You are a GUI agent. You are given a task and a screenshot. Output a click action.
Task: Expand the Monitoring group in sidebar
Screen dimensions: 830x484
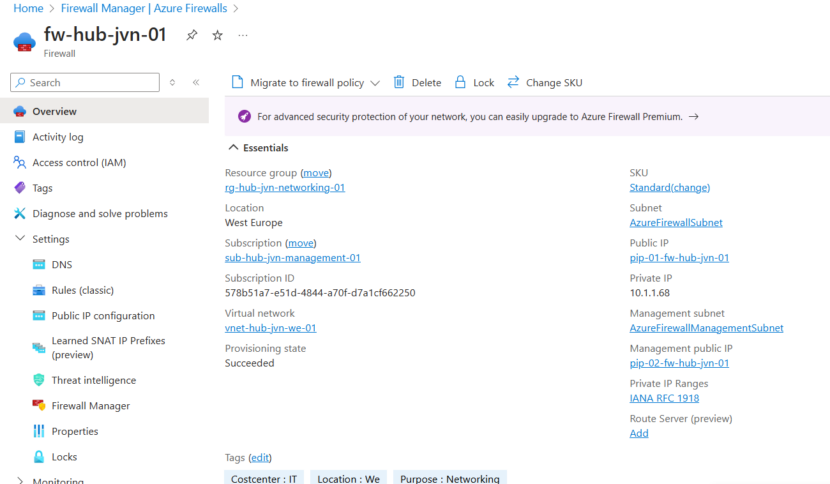point(20,480)
